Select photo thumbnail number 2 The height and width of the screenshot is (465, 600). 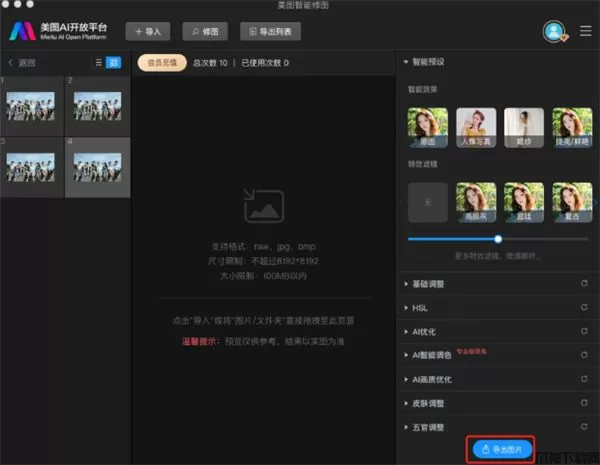point(98,108)
